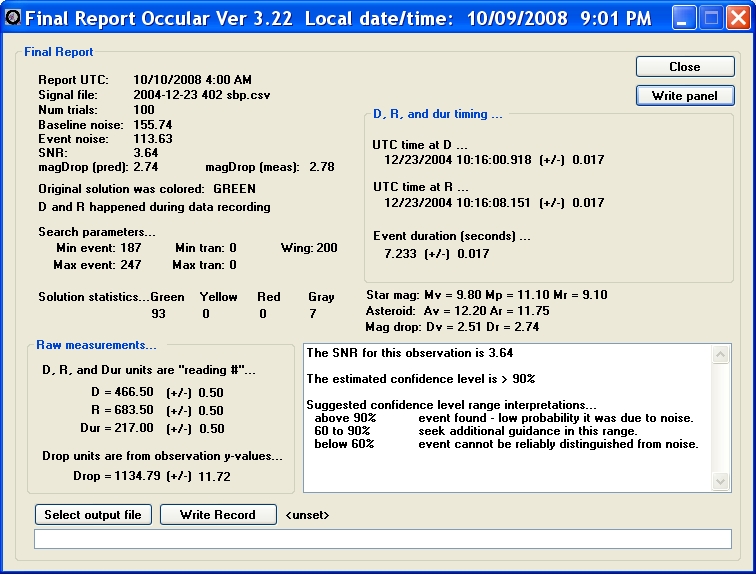Click Select output file button
Screen dimensions: 756x574
93,515
